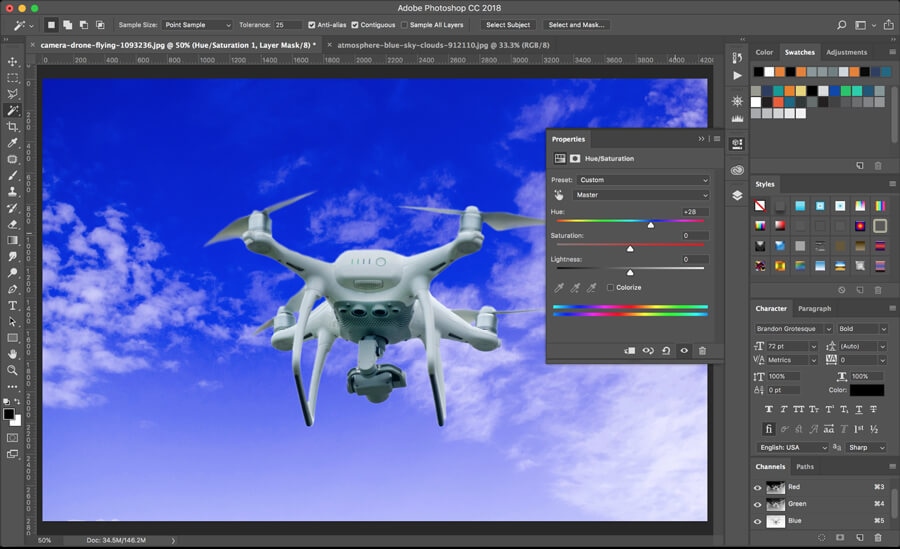Click the Zoom tool in toolbar
The image size is (900, 549).
(12, 370)
